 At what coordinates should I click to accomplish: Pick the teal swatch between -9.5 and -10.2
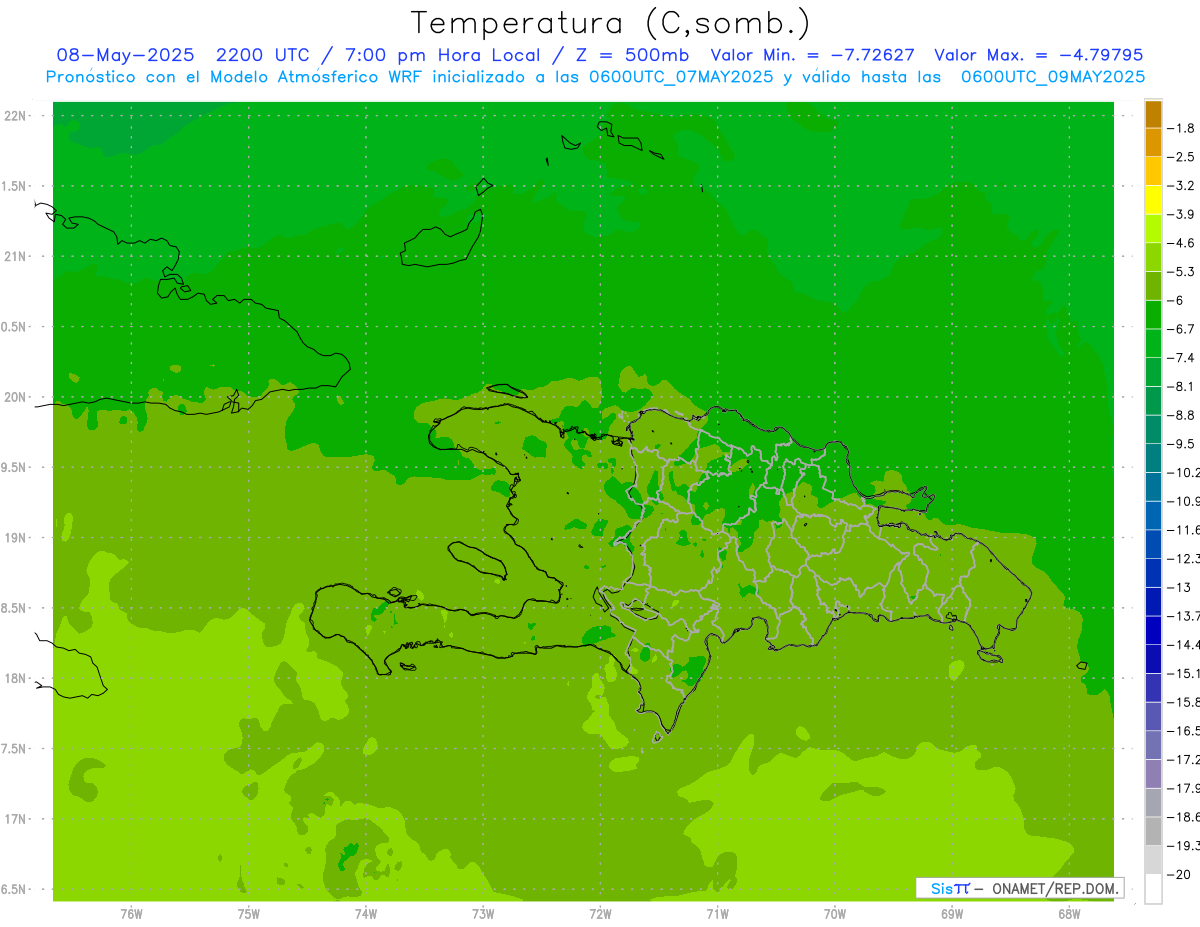[1153, 458]
